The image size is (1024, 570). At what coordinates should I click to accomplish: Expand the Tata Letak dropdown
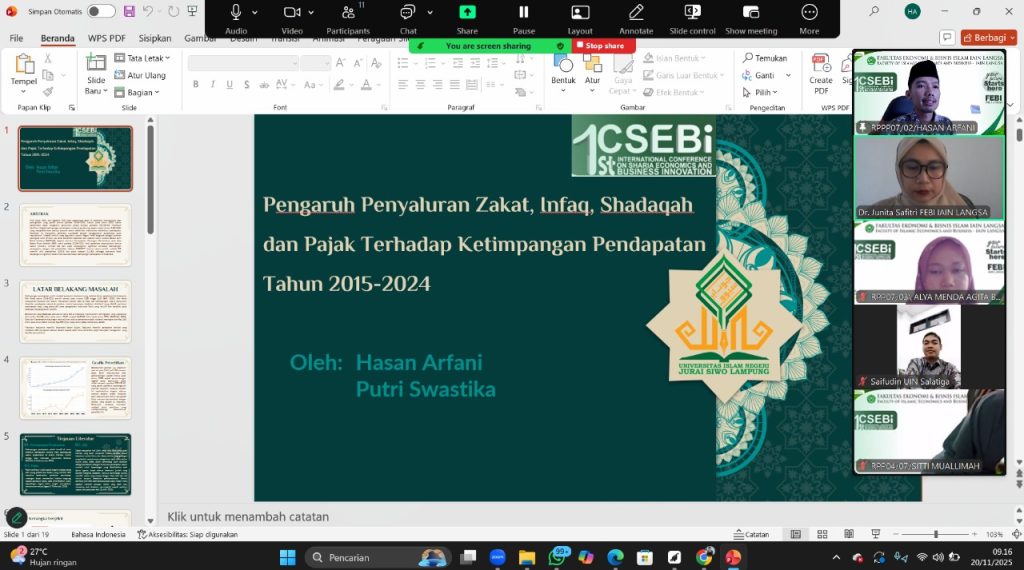[147, 59]
